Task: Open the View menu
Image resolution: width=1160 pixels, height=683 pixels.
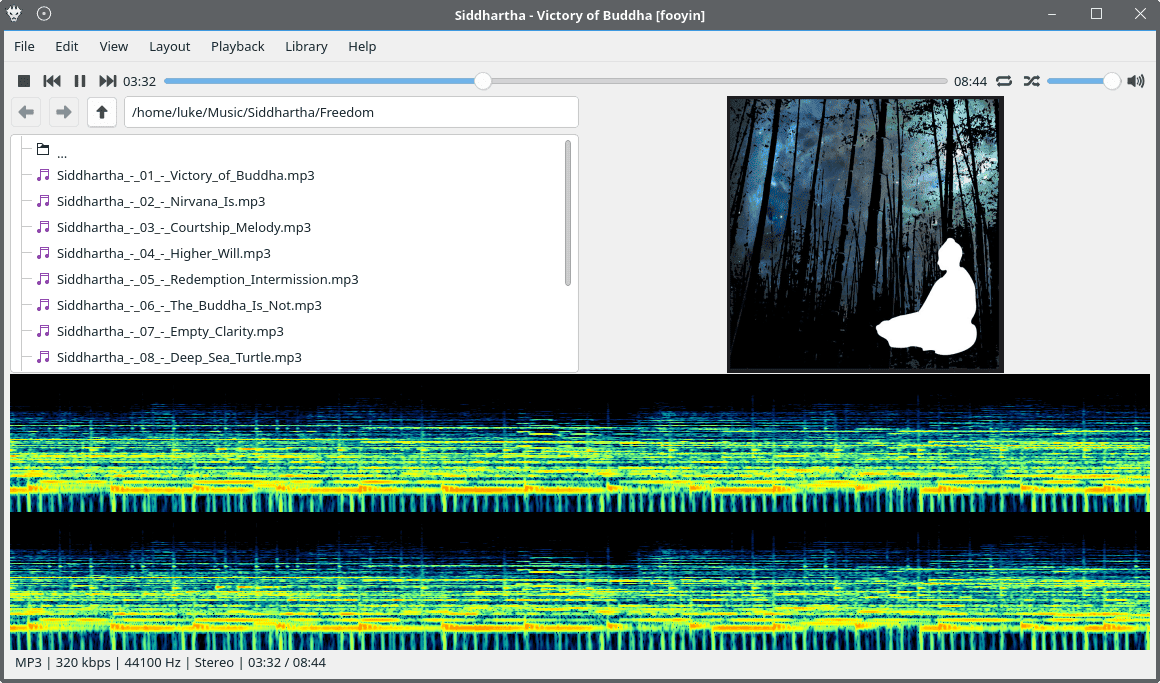Action: tap(114, 46)
